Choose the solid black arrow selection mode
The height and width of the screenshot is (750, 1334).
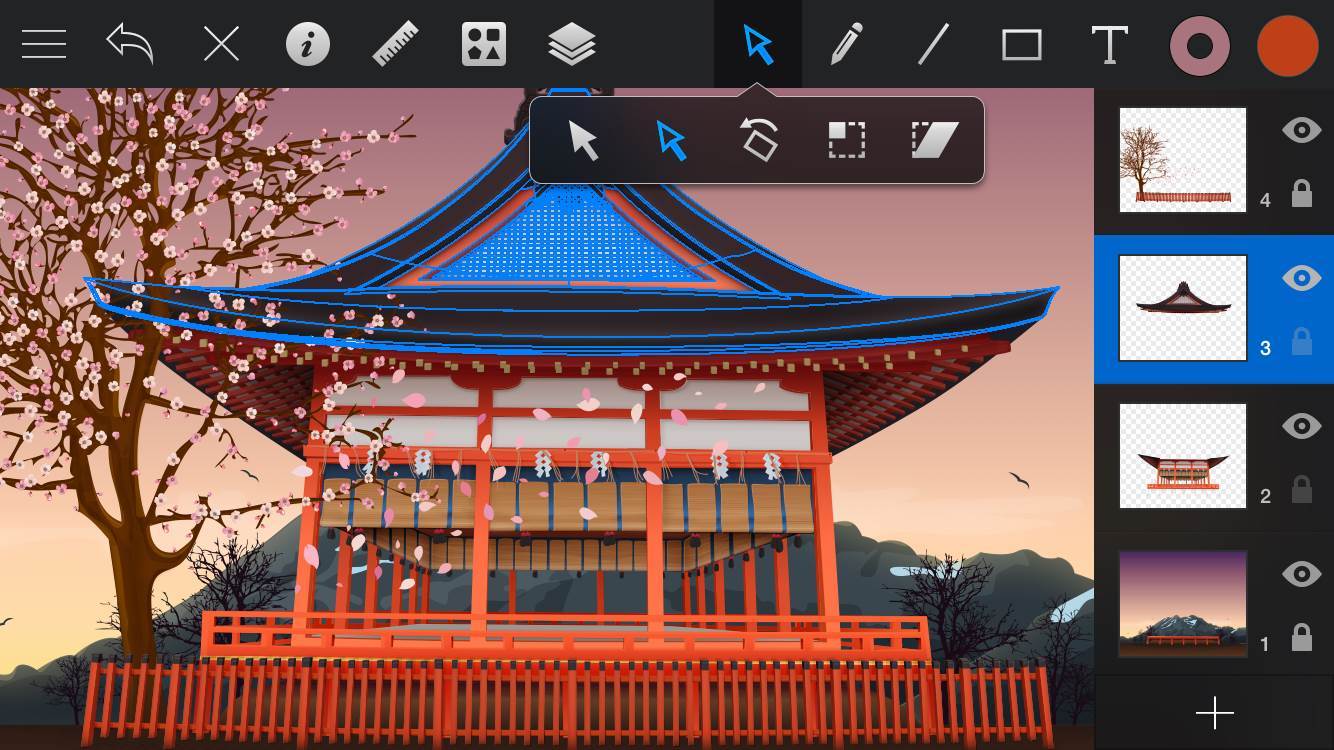583,140
